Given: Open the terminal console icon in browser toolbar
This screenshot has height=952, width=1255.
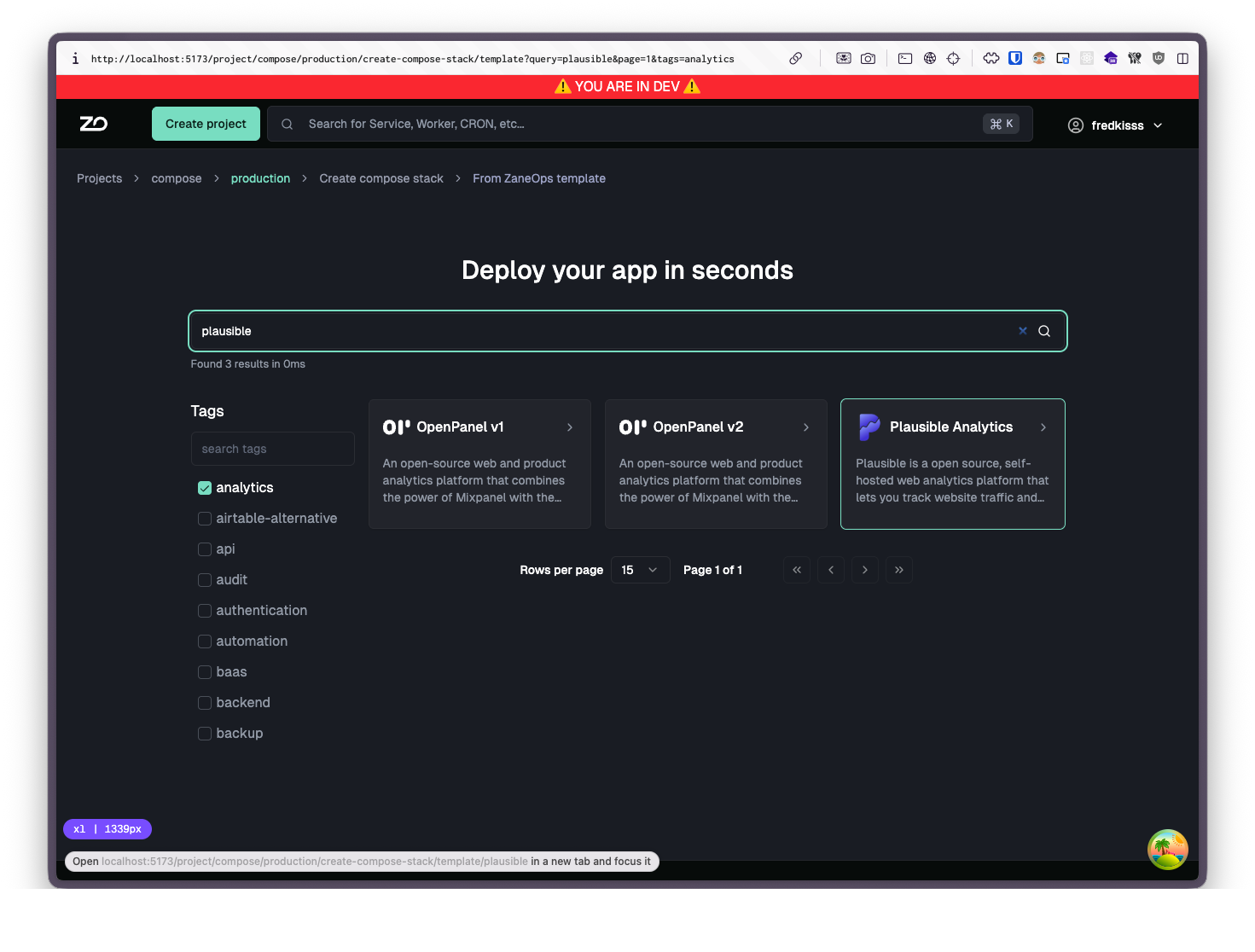Looking at the screenshot, I should (905, 59).
